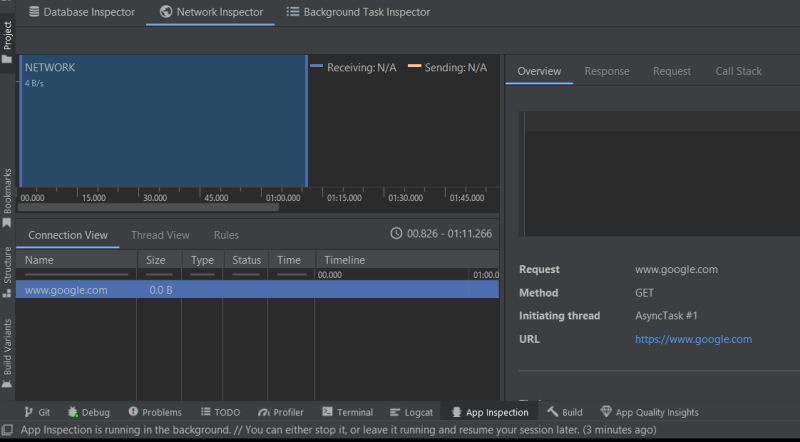Screen dimensions: 800x442
Task: Click the Background Task Inspector list icon
Action: click(x=292, y=11)
